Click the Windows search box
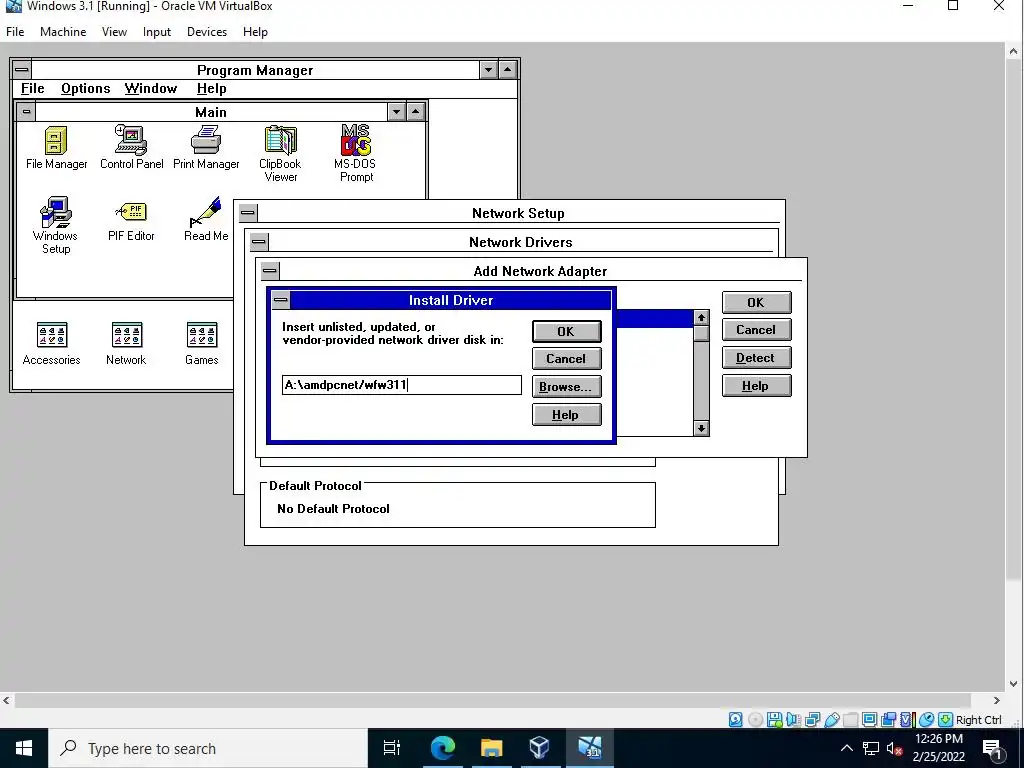Viewport: 1024px width, 768px height. (208, 748)
